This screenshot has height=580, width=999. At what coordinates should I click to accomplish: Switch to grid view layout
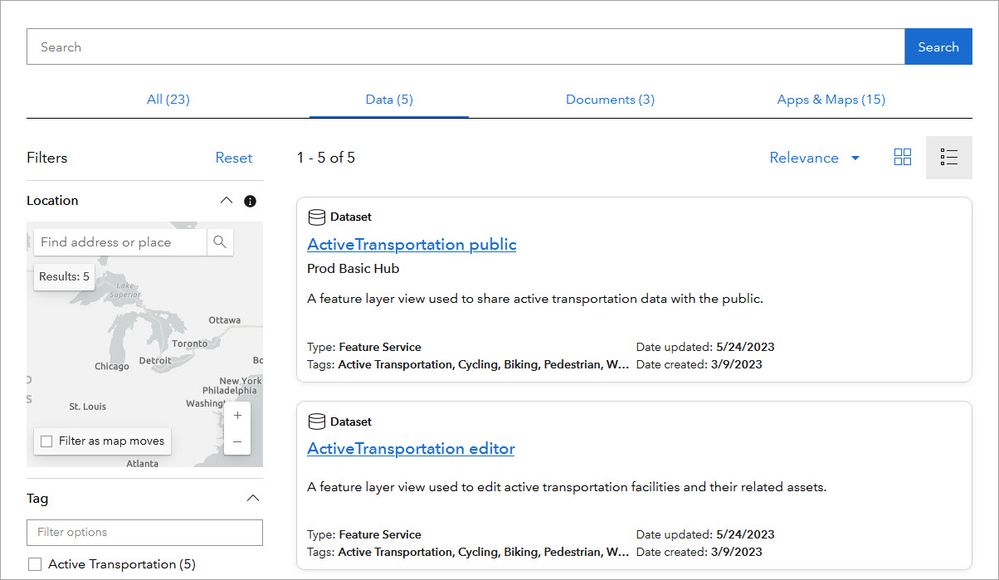(902, 157)
